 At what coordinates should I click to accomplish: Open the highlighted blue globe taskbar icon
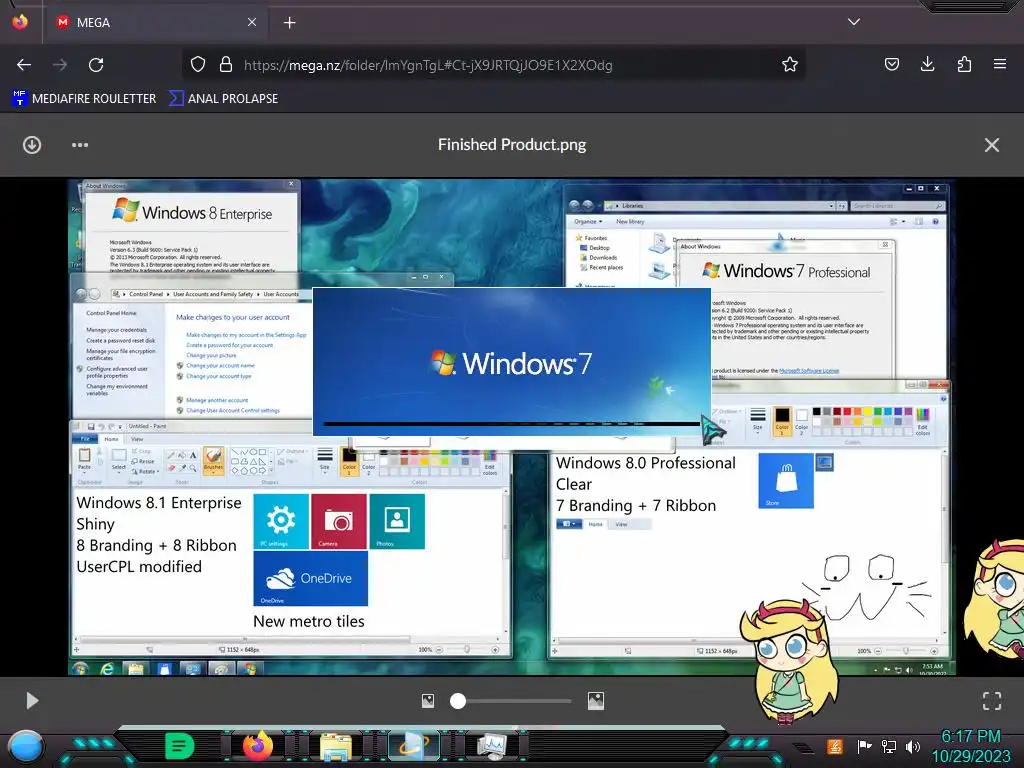click(x=414, y=746)
